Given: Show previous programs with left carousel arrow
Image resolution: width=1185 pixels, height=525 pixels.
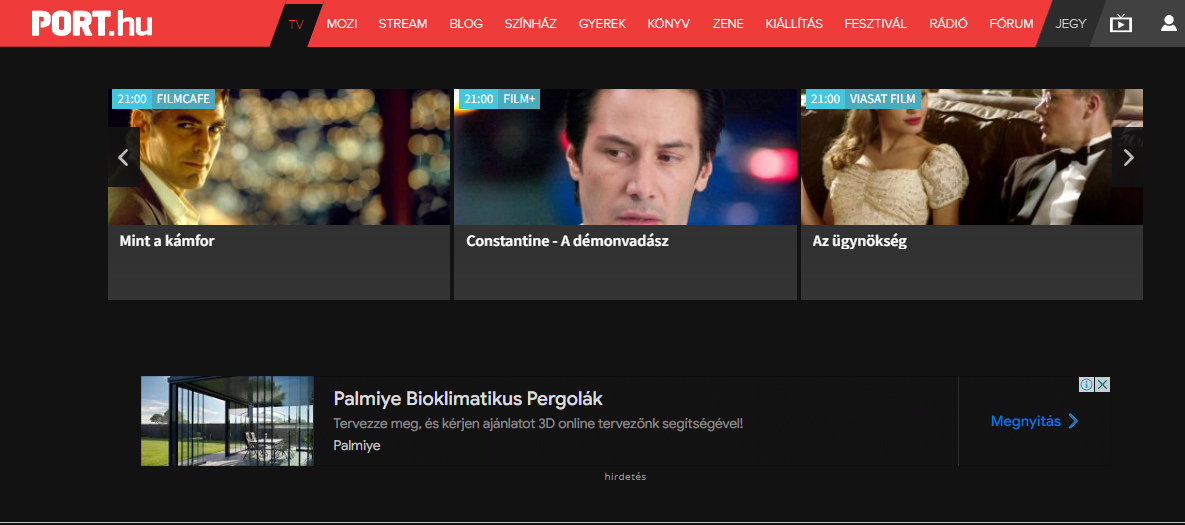Looking at the screenshot, I should pos(124,157).
